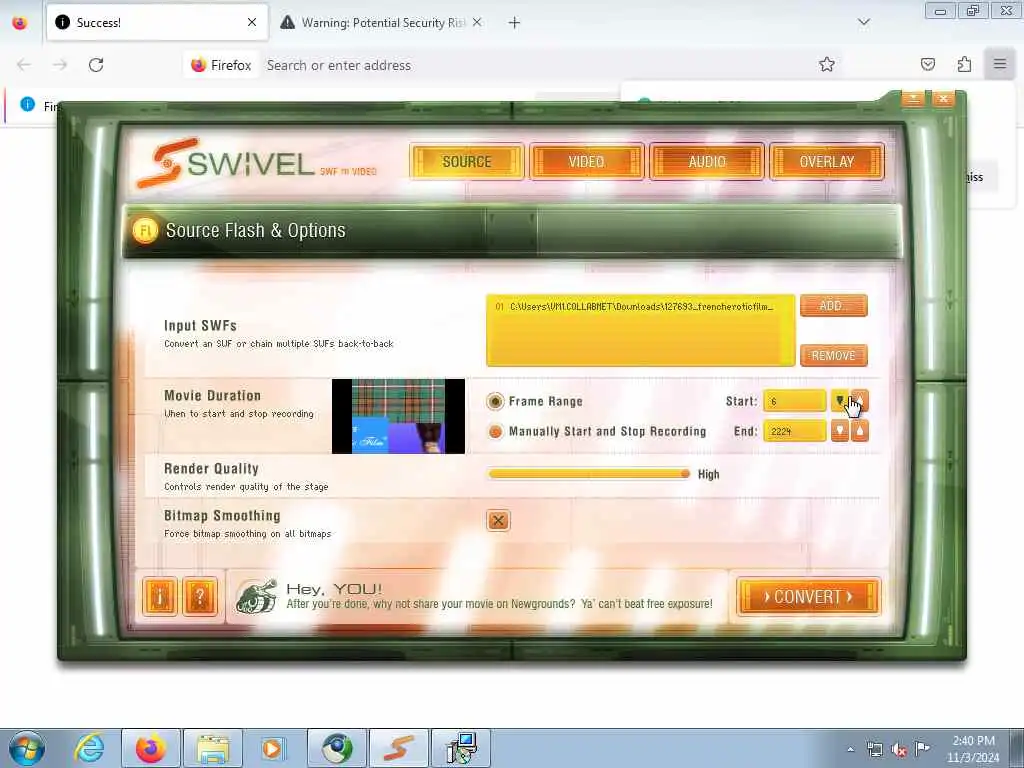Click the Start frame input field
Image resolution: width=1024 pixels, height=768 pixels.
coord(795,401)
